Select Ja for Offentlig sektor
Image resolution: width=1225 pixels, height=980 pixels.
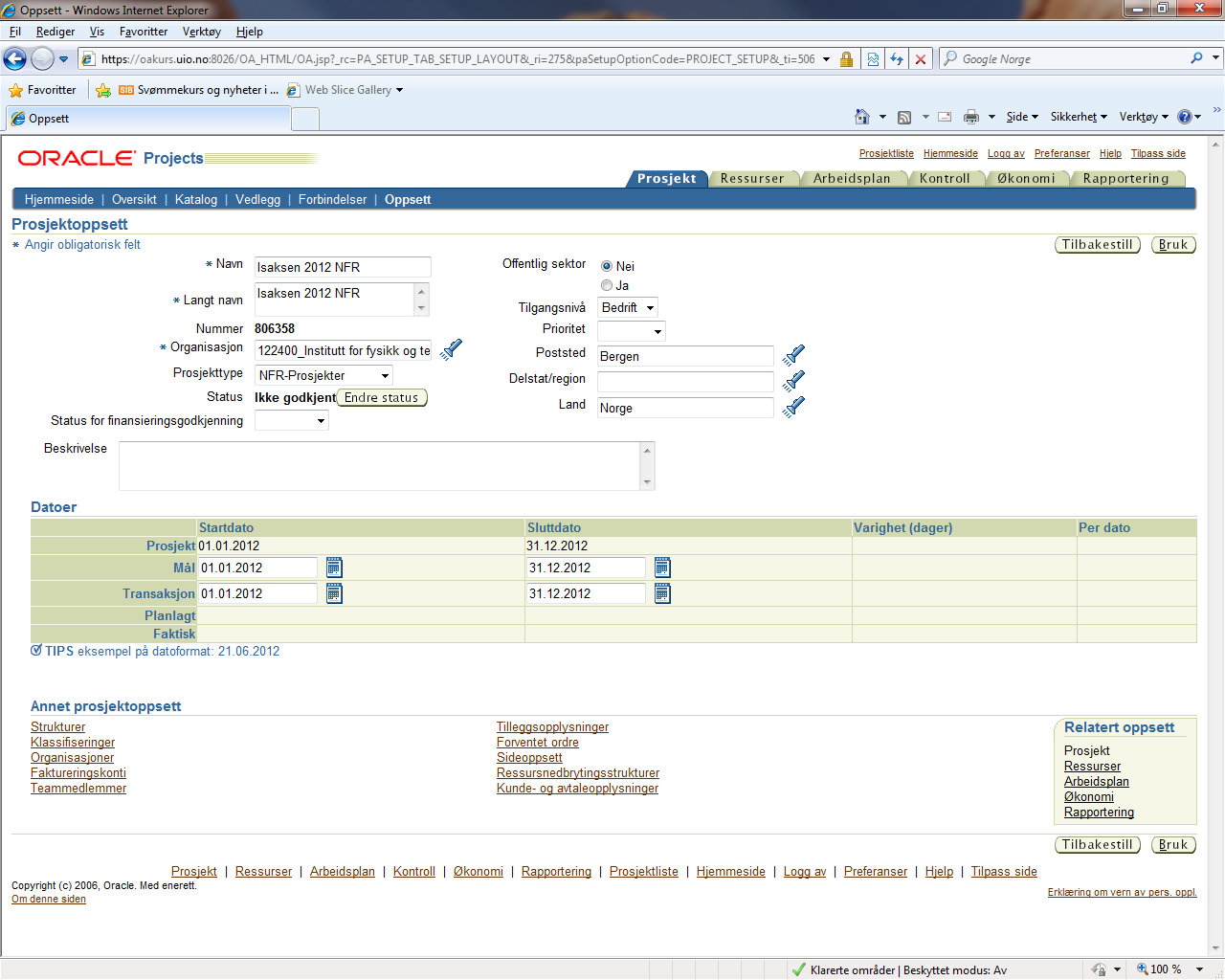click(x=607, y=285)
